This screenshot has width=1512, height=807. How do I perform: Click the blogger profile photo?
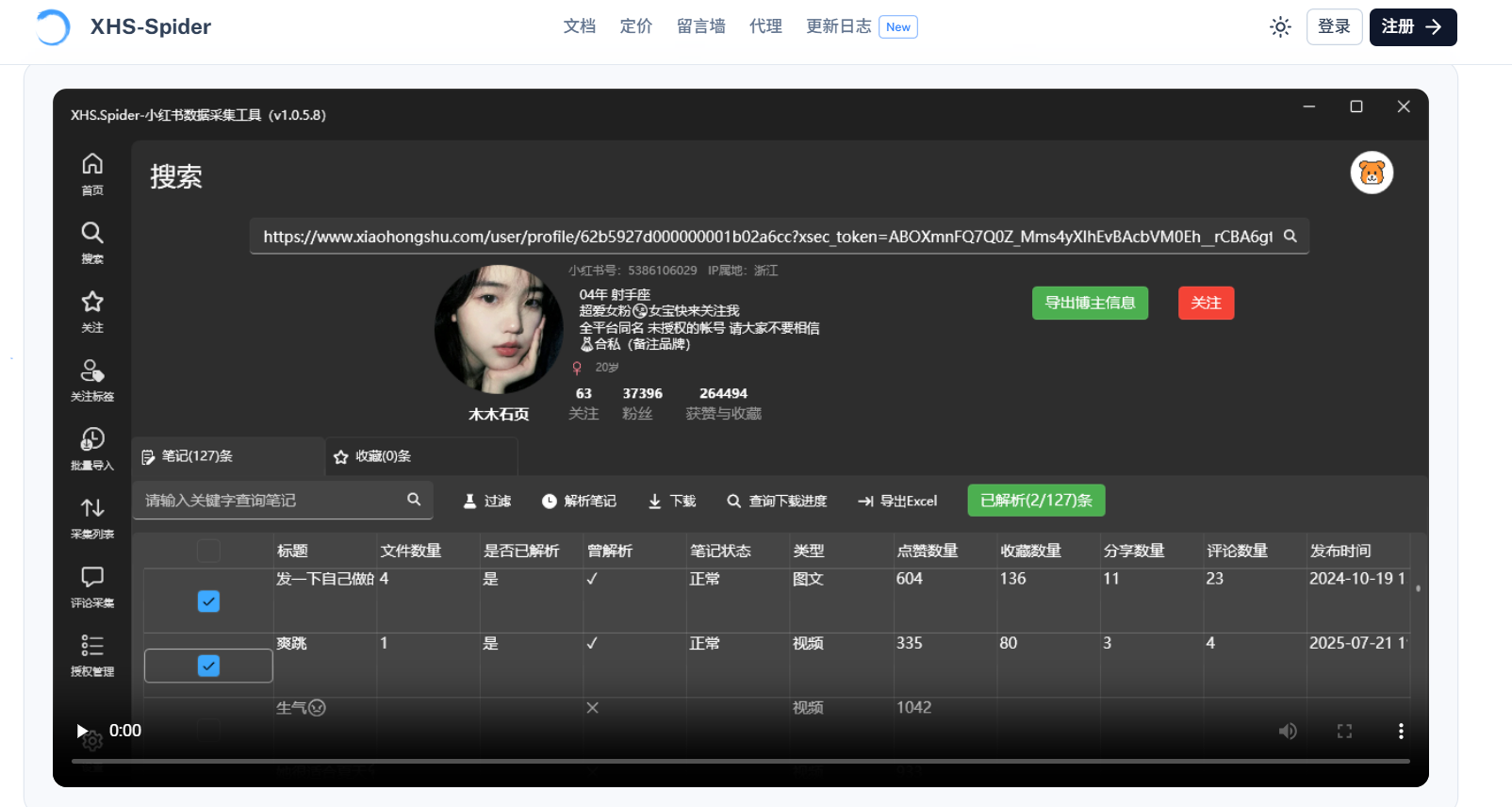click(498, 329)
